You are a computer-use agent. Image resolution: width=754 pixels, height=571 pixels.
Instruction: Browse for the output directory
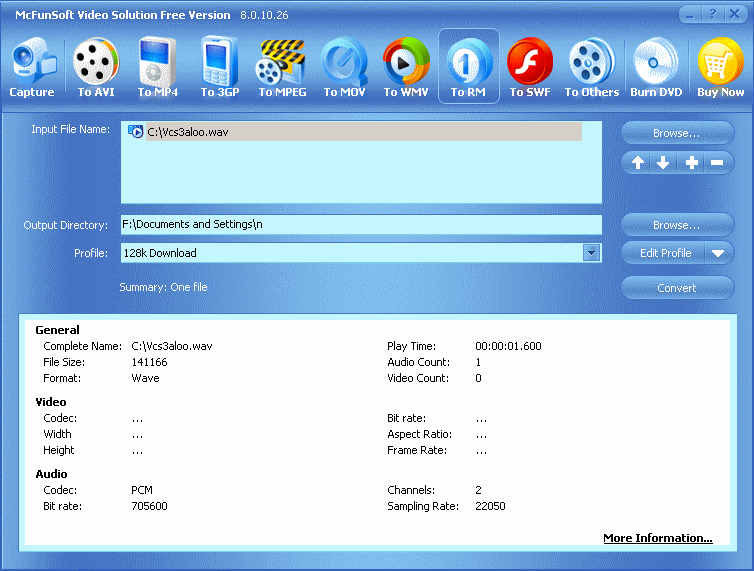[677, 225]
